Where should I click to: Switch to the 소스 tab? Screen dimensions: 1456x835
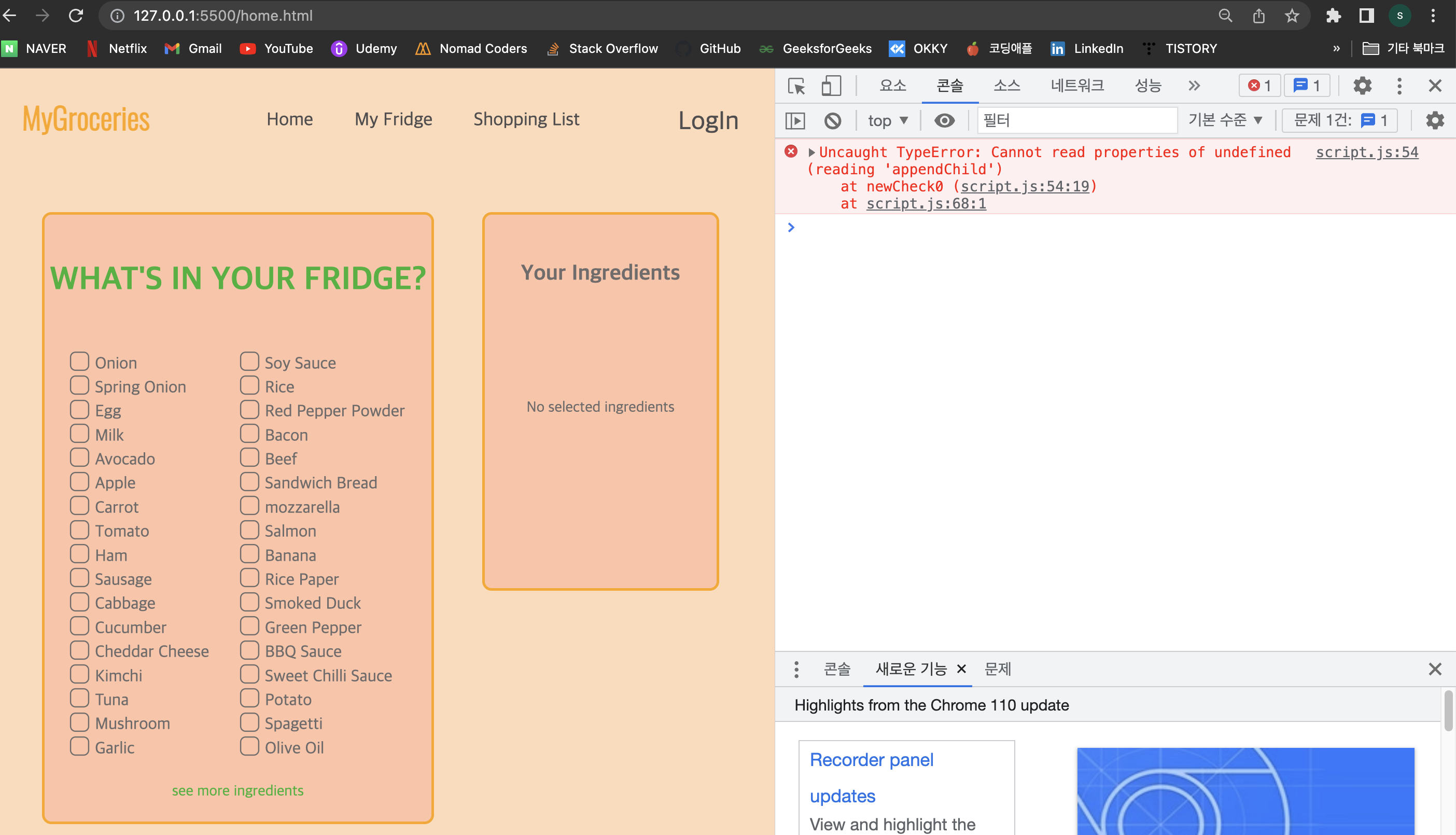coord(1006,86)
